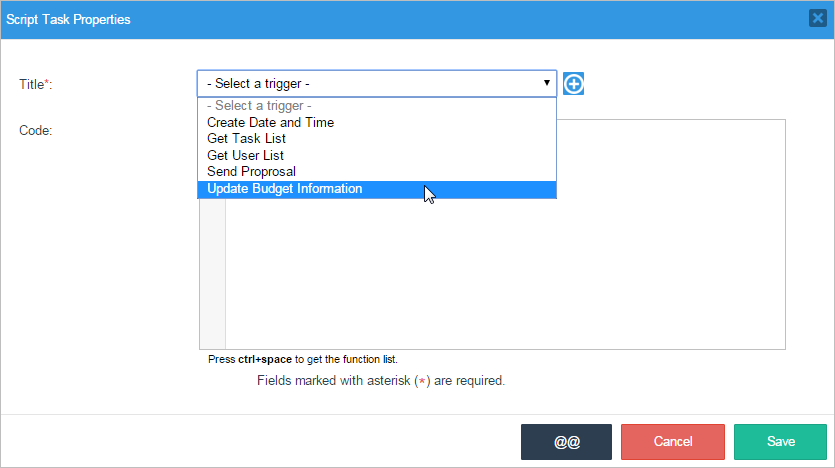The width and height of the screenshot is (835, 468).
Task: Click the 'Script Task Properties' title bar
Action: pyautogui.click(x=300, y=19)
